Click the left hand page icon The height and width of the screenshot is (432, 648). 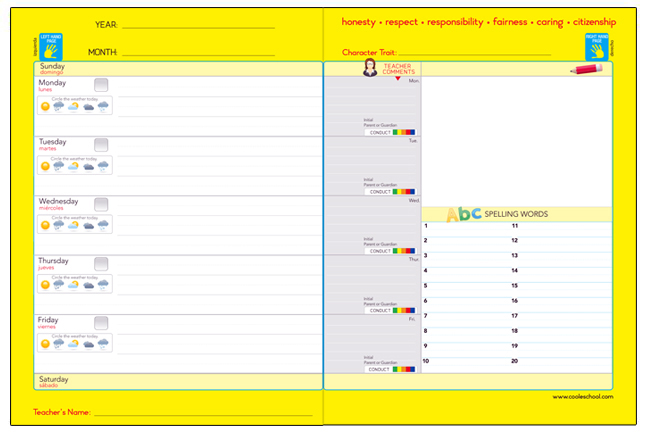(x=50, y=45)
